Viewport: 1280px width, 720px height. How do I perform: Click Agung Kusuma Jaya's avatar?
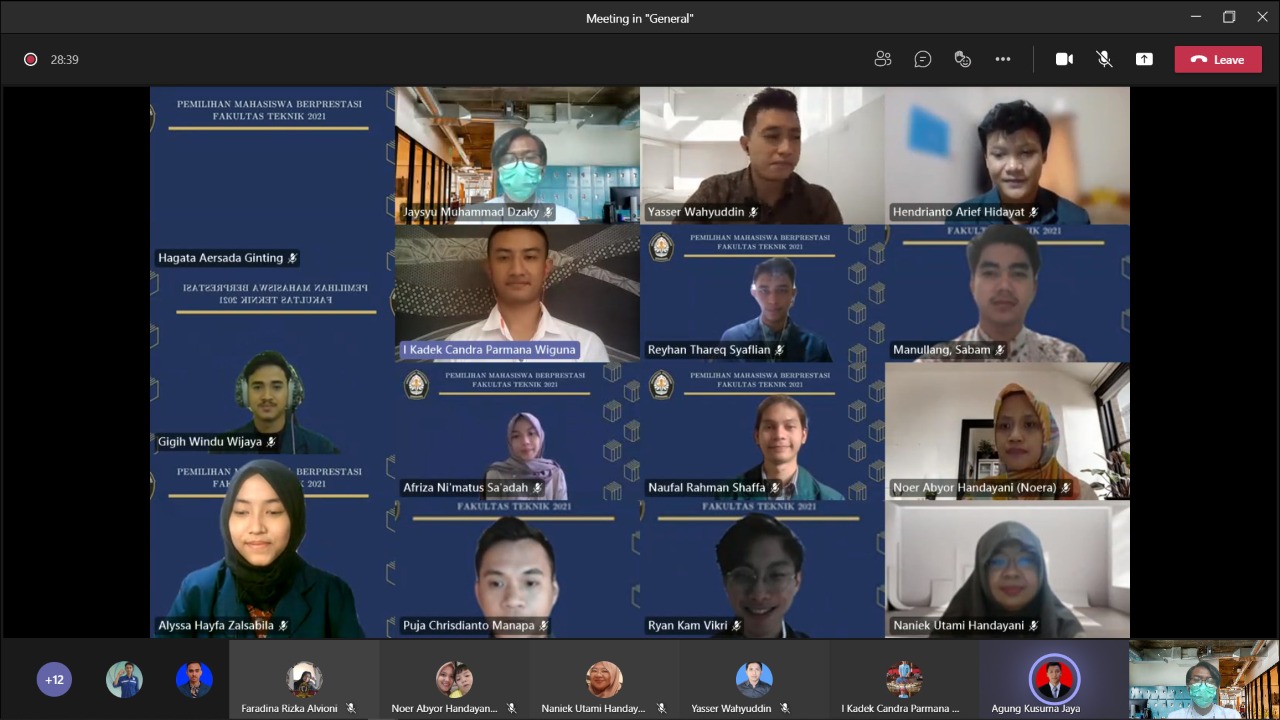[1054, 680]
